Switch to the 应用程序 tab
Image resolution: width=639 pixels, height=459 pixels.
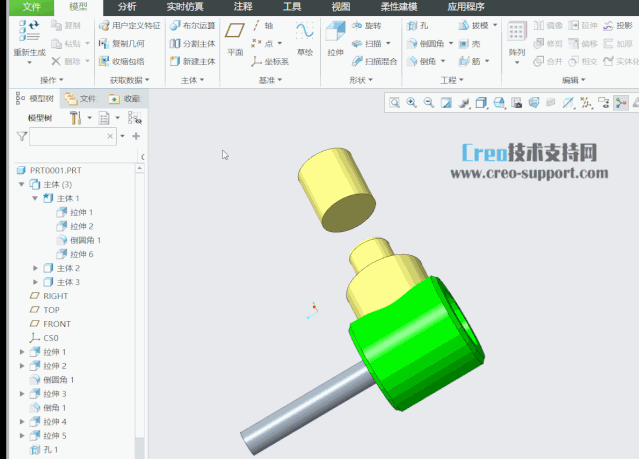466,7
